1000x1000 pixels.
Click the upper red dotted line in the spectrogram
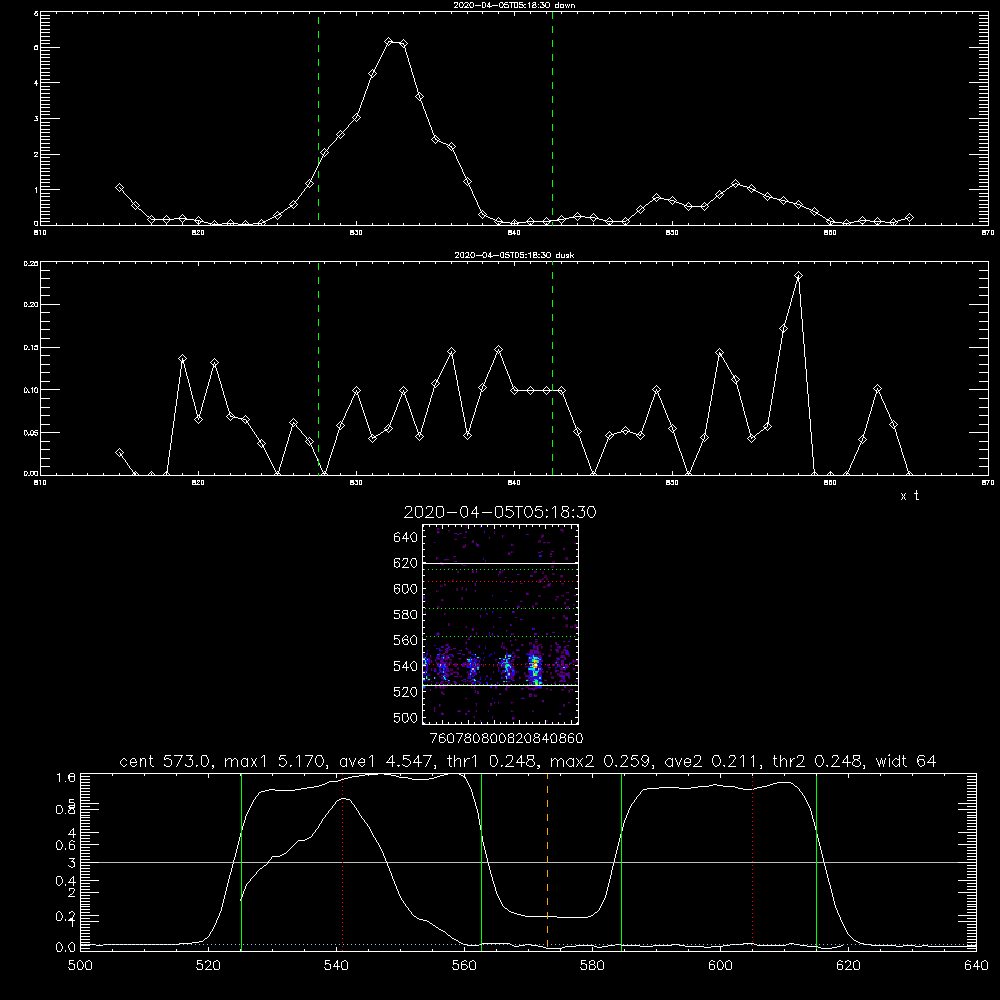coord(500,582)
